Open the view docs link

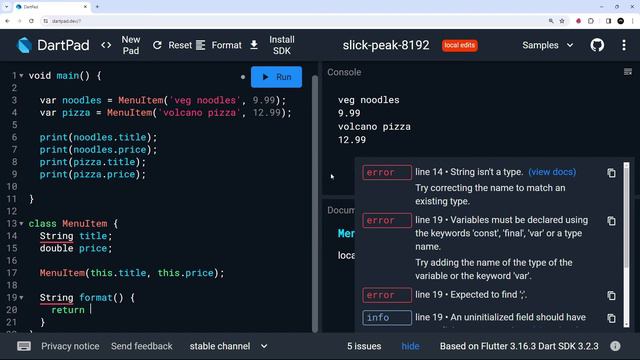click(552, 172)
